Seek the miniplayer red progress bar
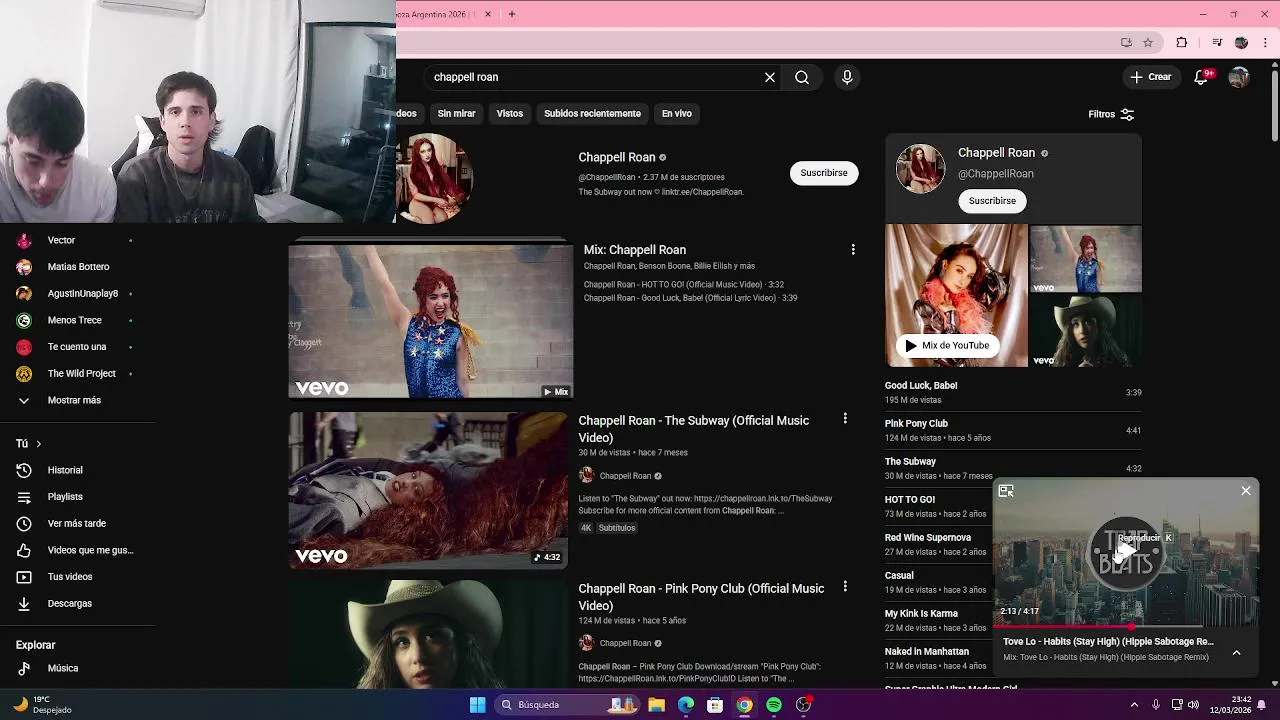The image size is (1280, 720). [1126, 627]
